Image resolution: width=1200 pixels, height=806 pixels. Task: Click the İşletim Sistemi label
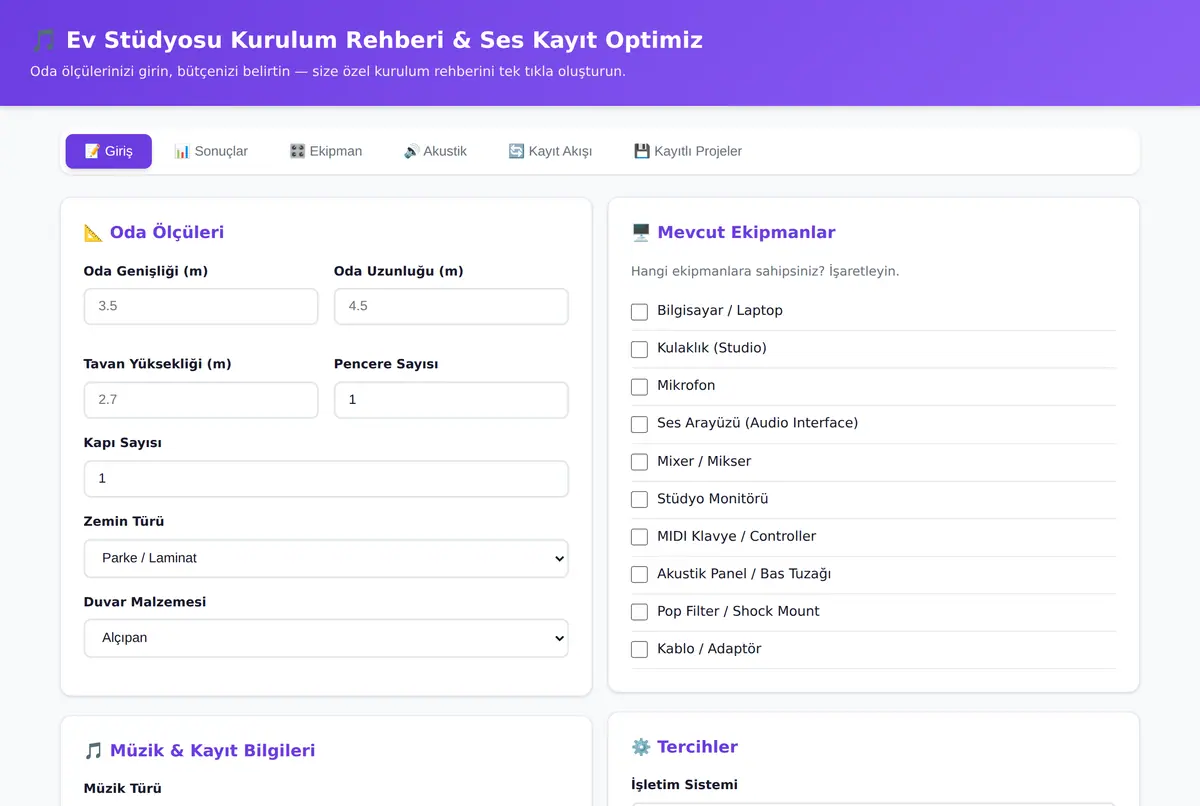click(685, 785)
